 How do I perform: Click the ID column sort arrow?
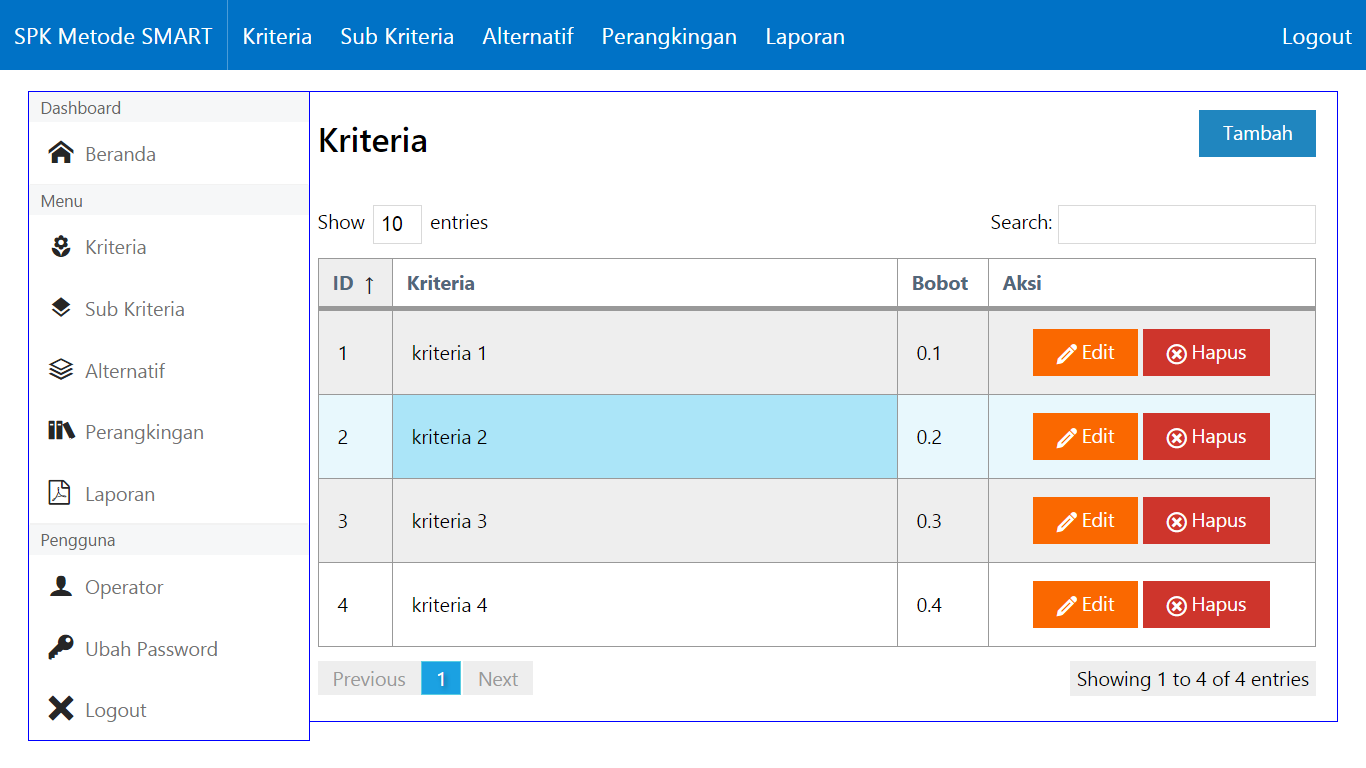click(369, 284)
